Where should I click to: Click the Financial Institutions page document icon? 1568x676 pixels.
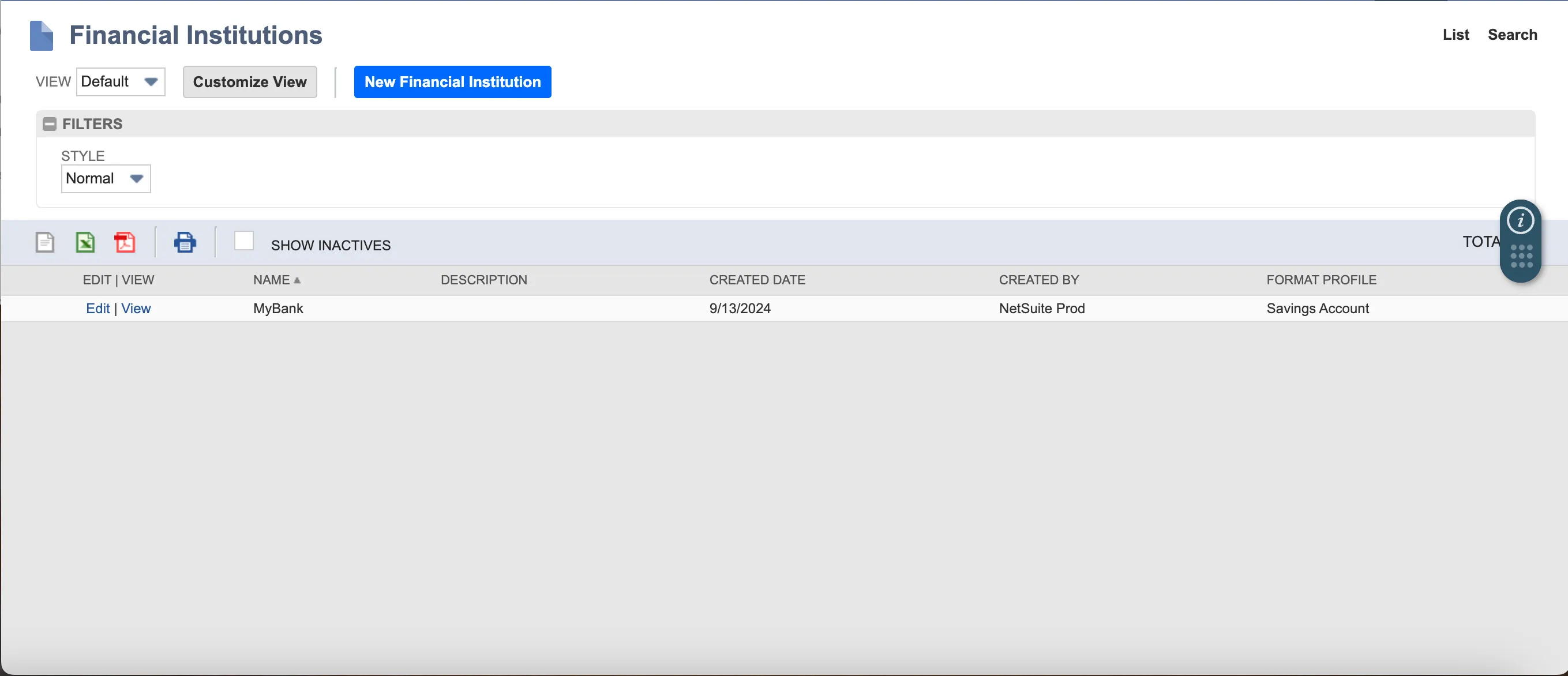(42, 35)
